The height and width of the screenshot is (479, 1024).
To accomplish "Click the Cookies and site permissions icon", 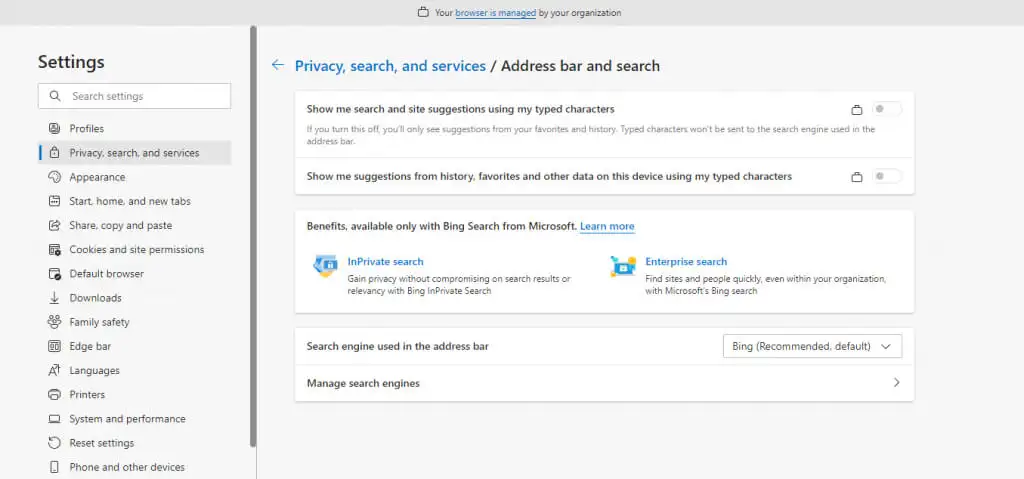I will pyautogui.click(x=55, y=250).
